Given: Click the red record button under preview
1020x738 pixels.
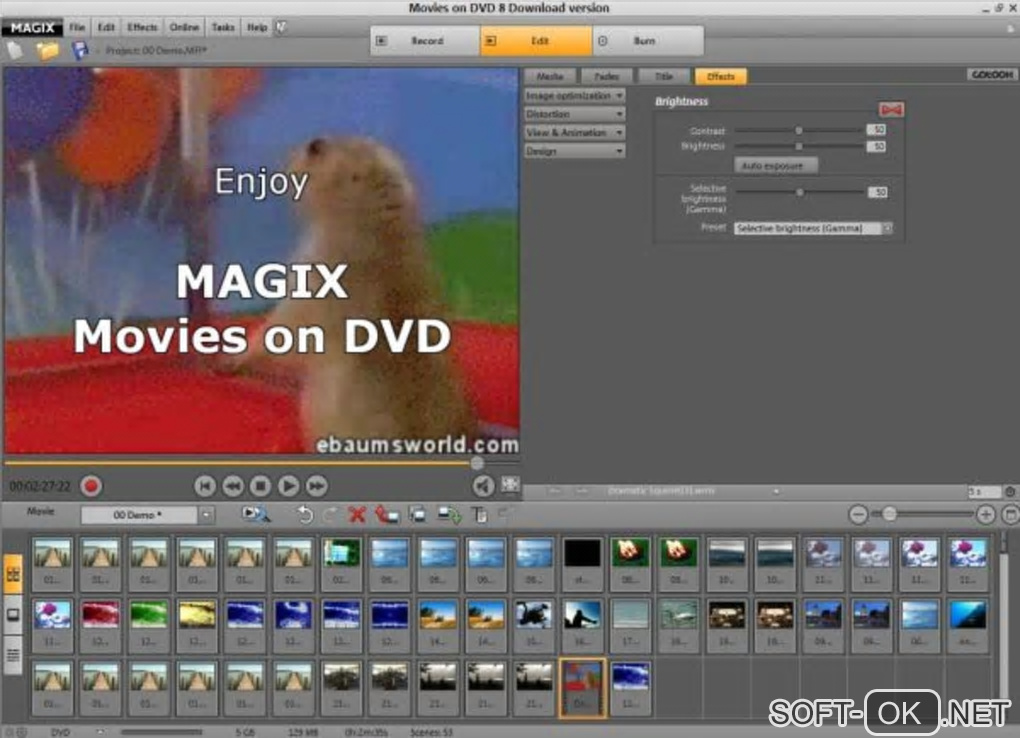Looking at the screenshot, I should pos(91,485).
